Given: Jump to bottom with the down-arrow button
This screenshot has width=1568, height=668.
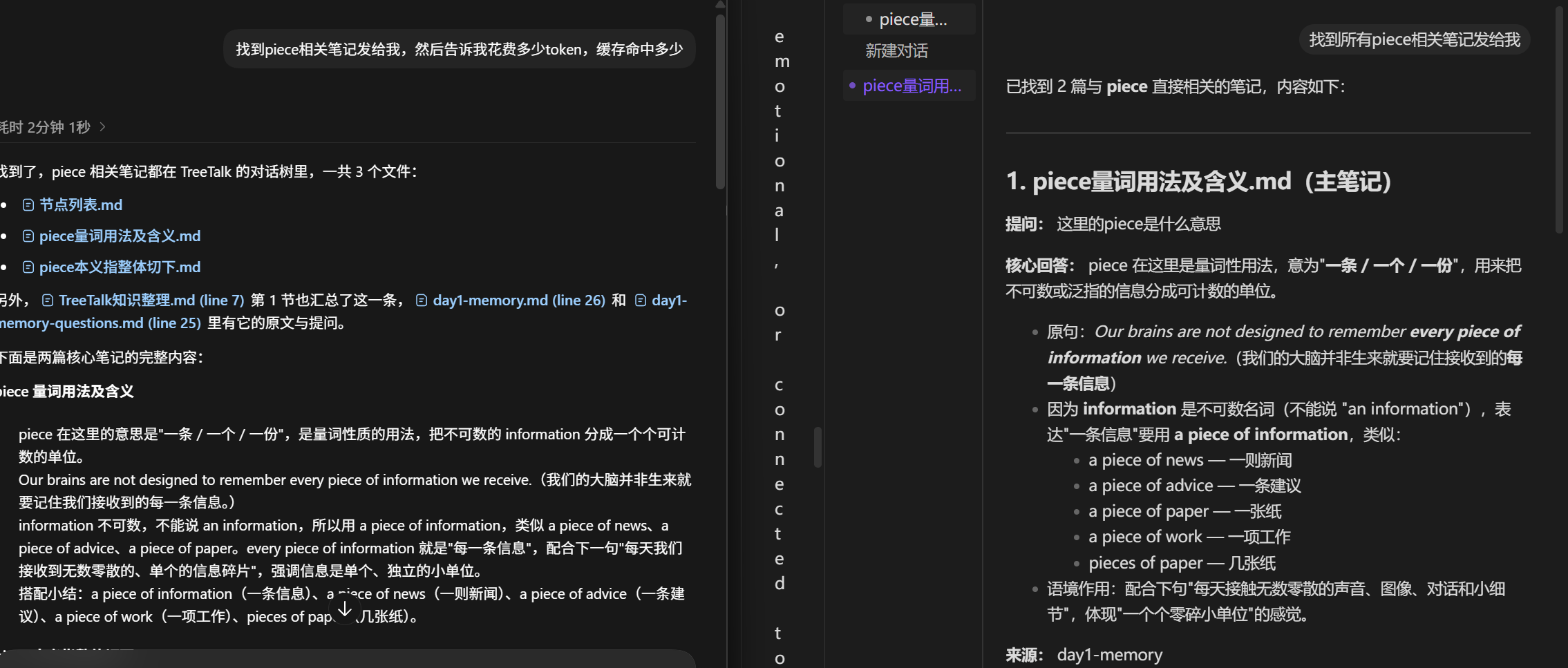Looking at the screenshot, I should 345,609.
